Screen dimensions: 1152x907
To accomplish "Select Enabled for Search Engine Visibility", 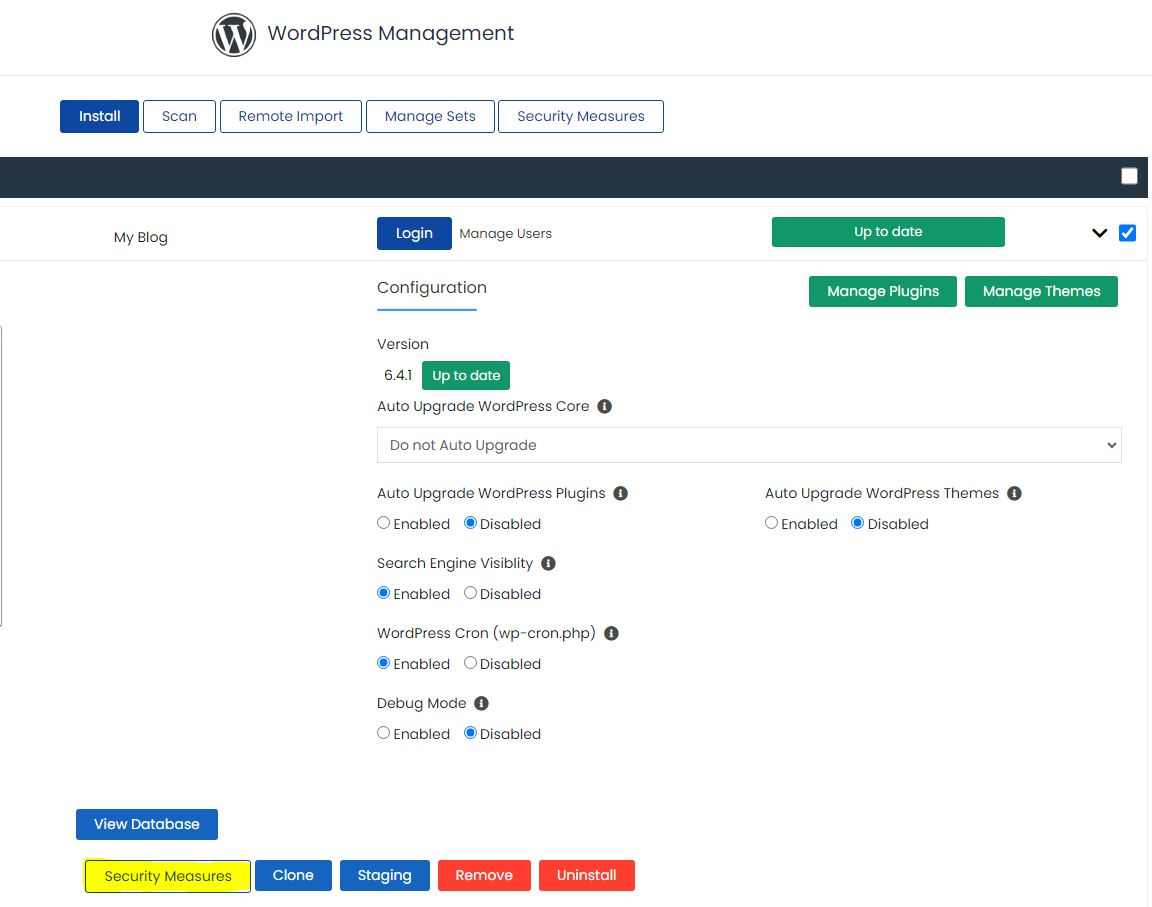I will 384,593.
